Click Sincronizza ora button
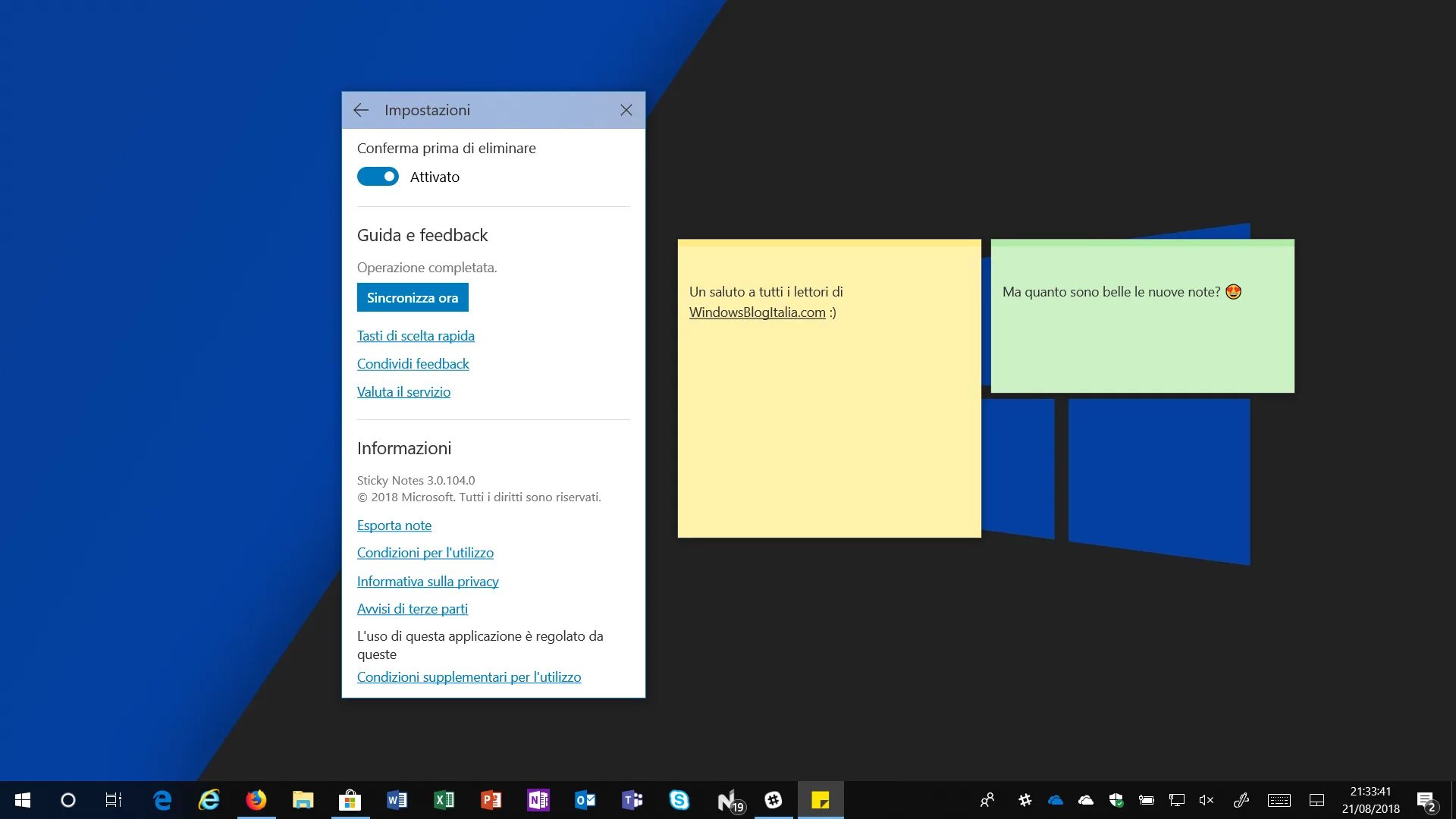 413,298
